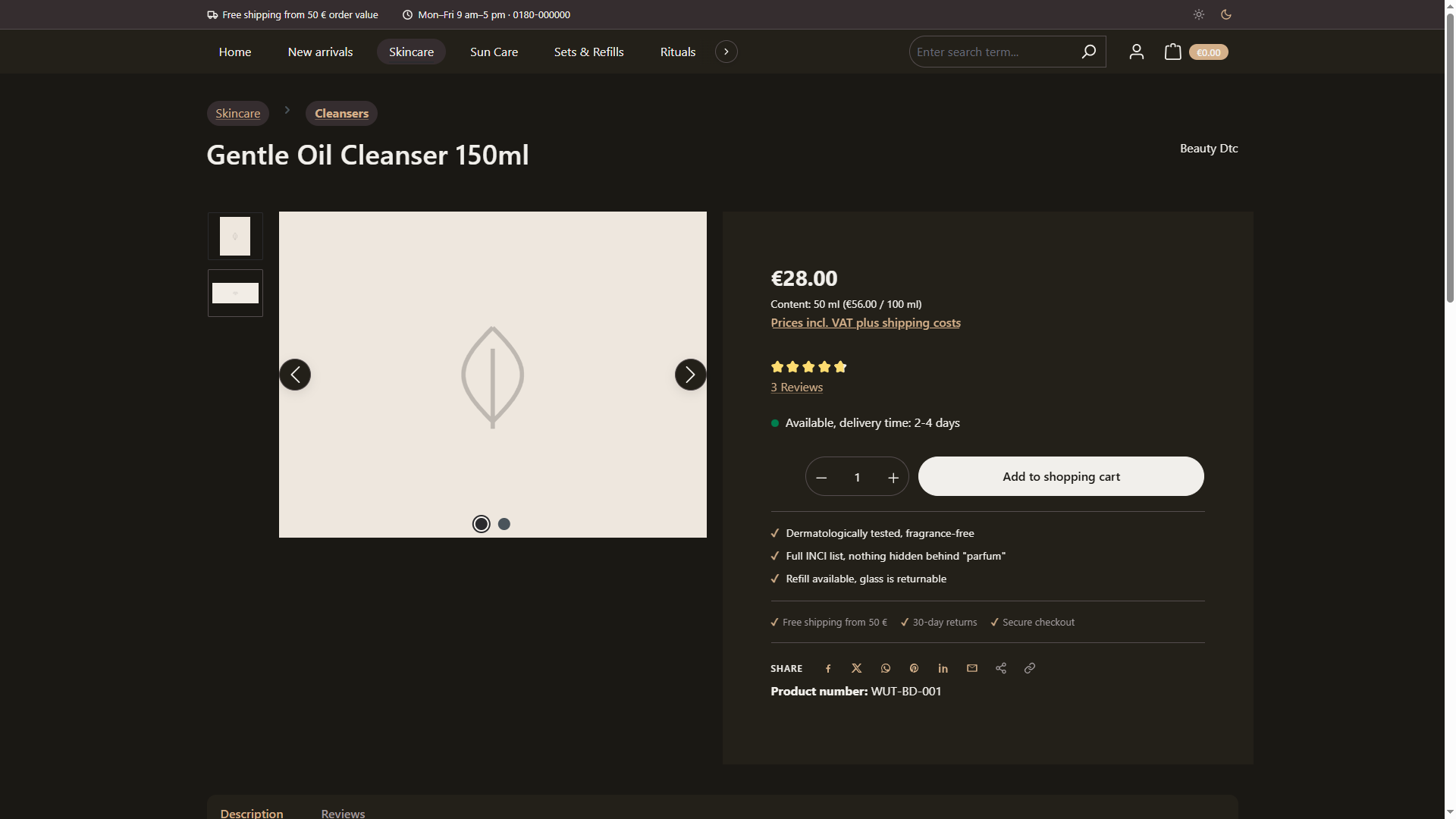Increase quantity with plus button
Screen dimensions: 1456x819
(x=893, y=477)
